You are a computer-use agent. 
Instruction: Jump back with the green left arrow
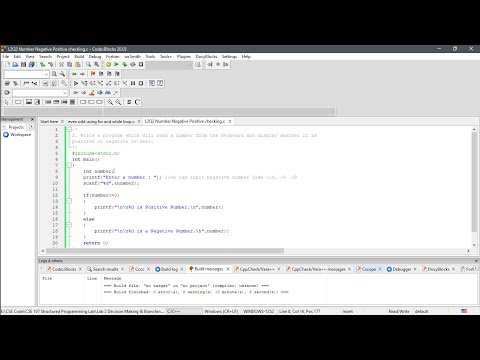(x=74, y=74)
